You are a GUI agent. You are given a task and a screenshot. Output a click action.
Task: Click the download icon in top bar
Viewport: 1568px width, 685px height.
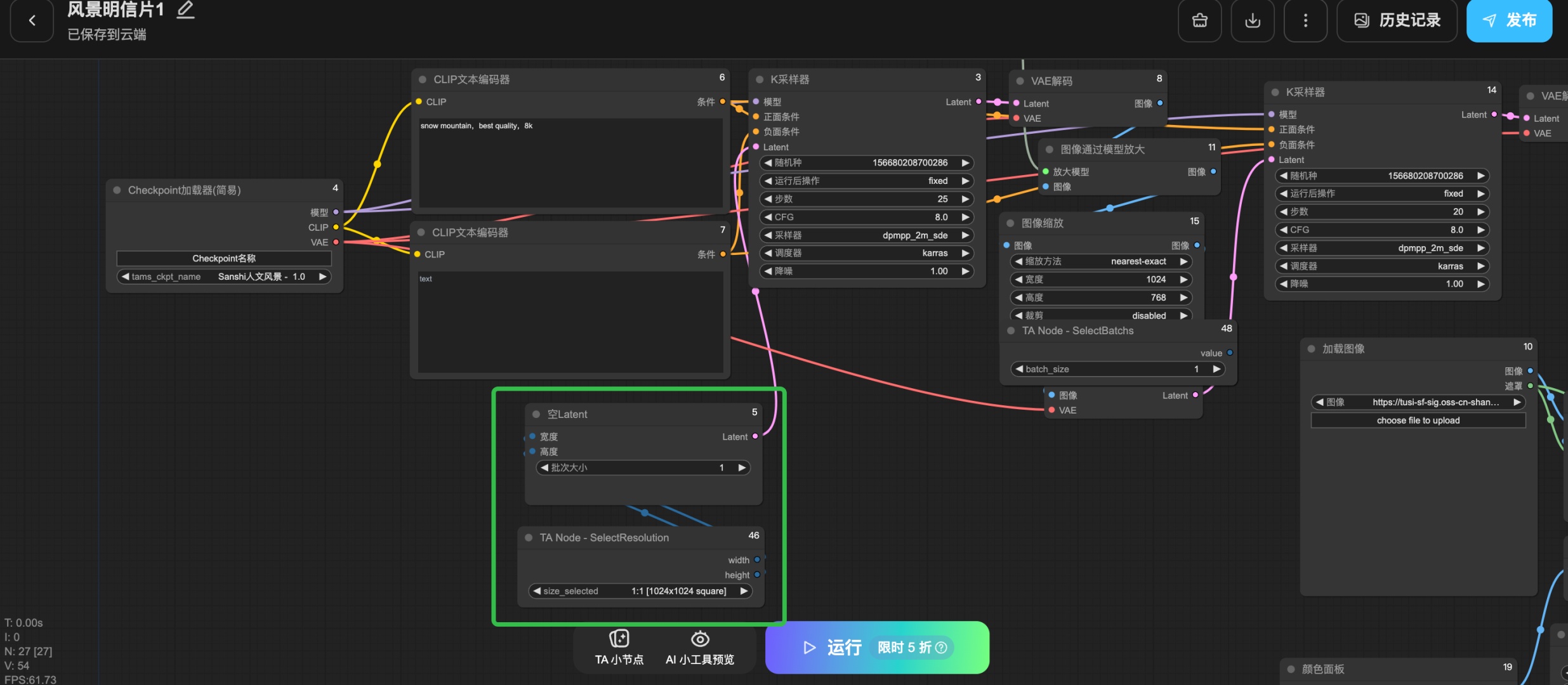pos(1252,20)
